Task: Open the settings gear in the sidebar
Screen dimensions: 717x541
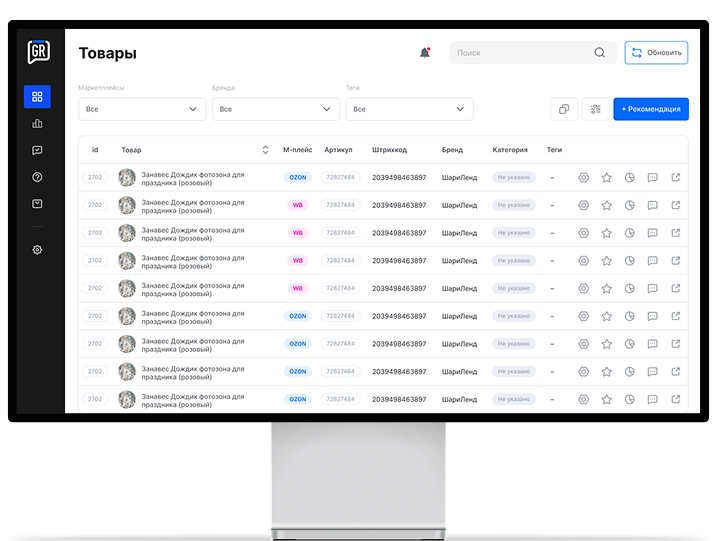Action: [37, 250]
